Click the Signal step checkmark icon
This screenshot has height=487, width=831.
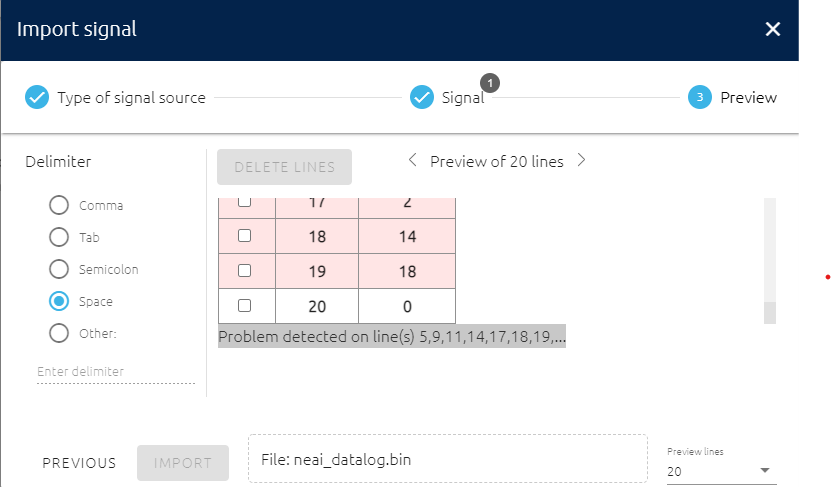422,98
